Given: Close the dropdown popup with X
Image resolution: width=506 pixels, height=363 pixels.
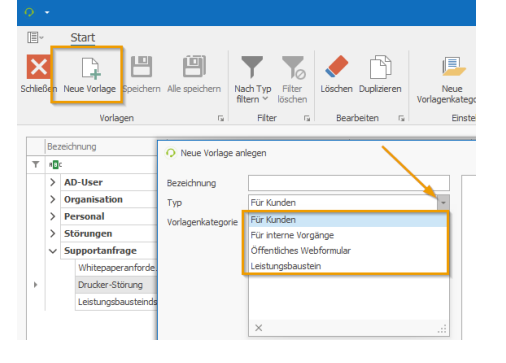Looking at the screenshot, I should (258, 328).
